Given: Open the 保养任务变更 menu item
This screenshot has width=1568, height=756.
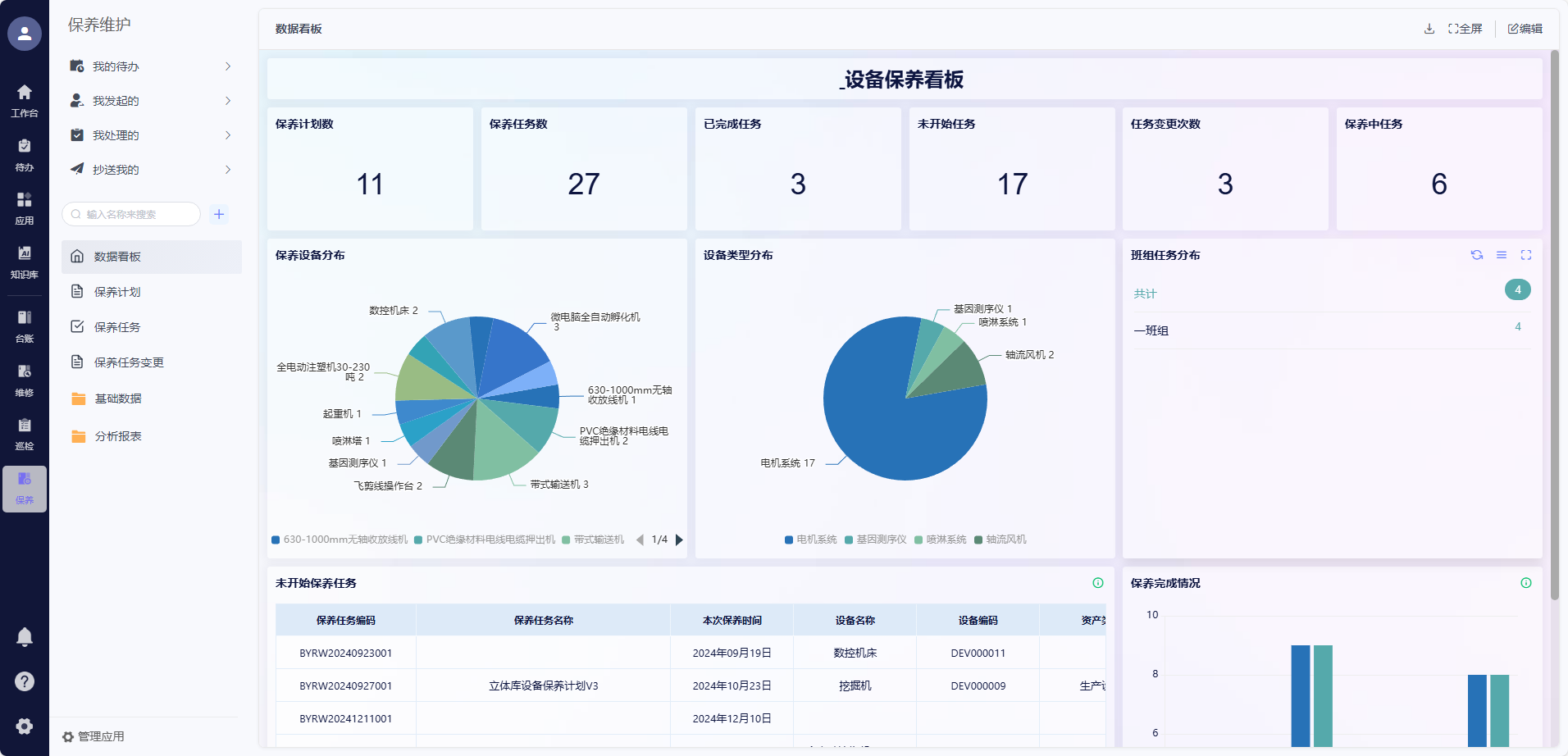Looking at the screenshot, I should coord(129,362).
